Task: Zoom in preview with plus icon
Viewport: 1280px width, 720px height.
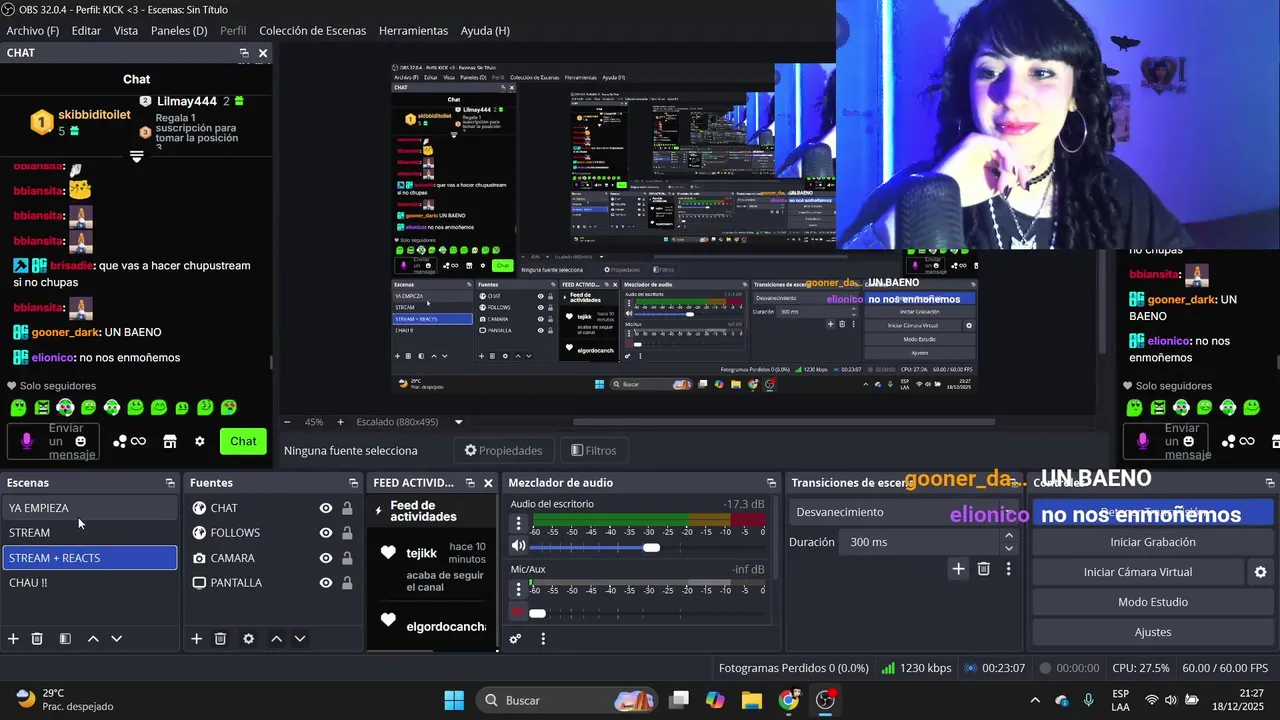Action: tap(340, 422)
